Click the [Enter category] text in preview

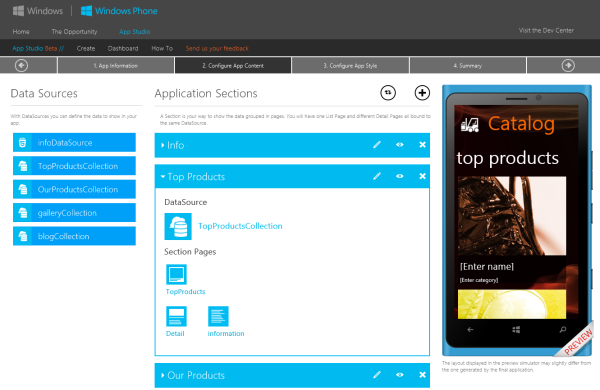click(x=479, y=280)
